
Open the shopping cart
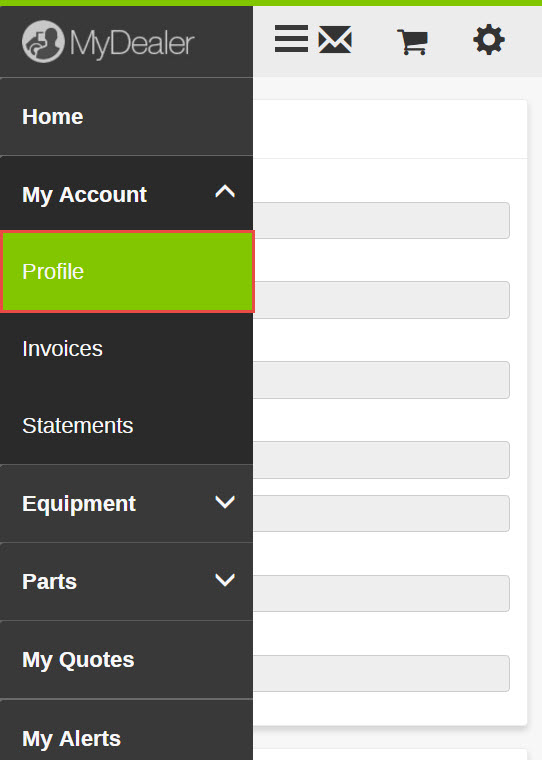click(x=413, y=42)
